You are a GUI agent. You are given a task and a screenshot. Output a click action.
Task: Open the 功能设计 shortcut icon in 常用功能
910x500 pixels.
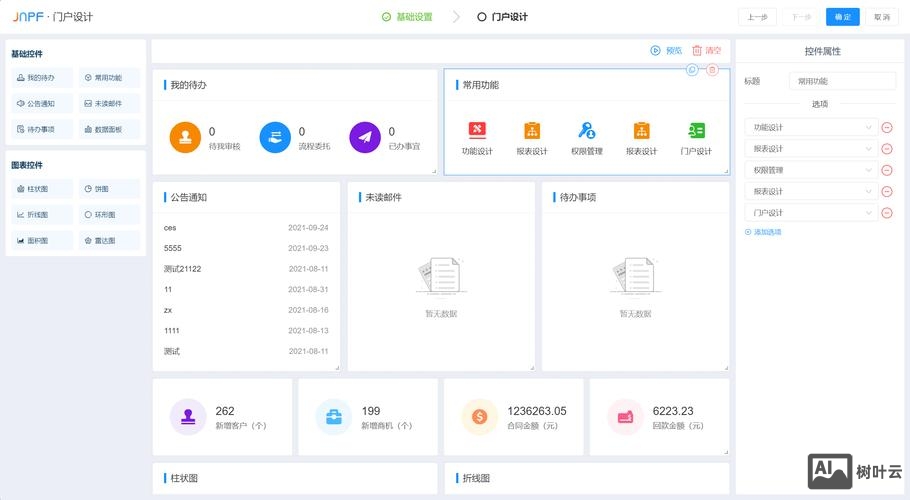(477, 131)
